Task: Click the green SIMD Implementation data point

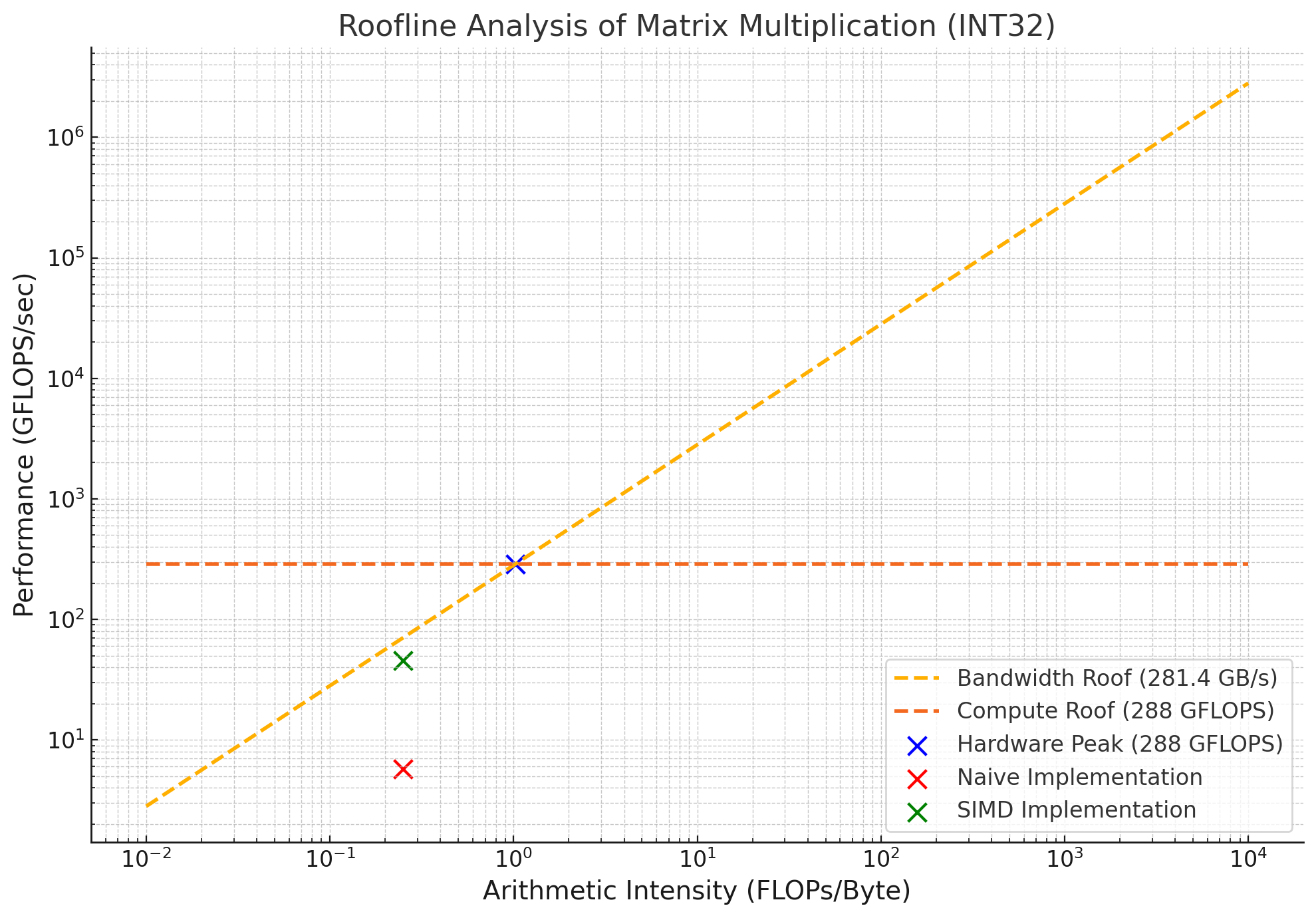Action: tap(404, 661)
